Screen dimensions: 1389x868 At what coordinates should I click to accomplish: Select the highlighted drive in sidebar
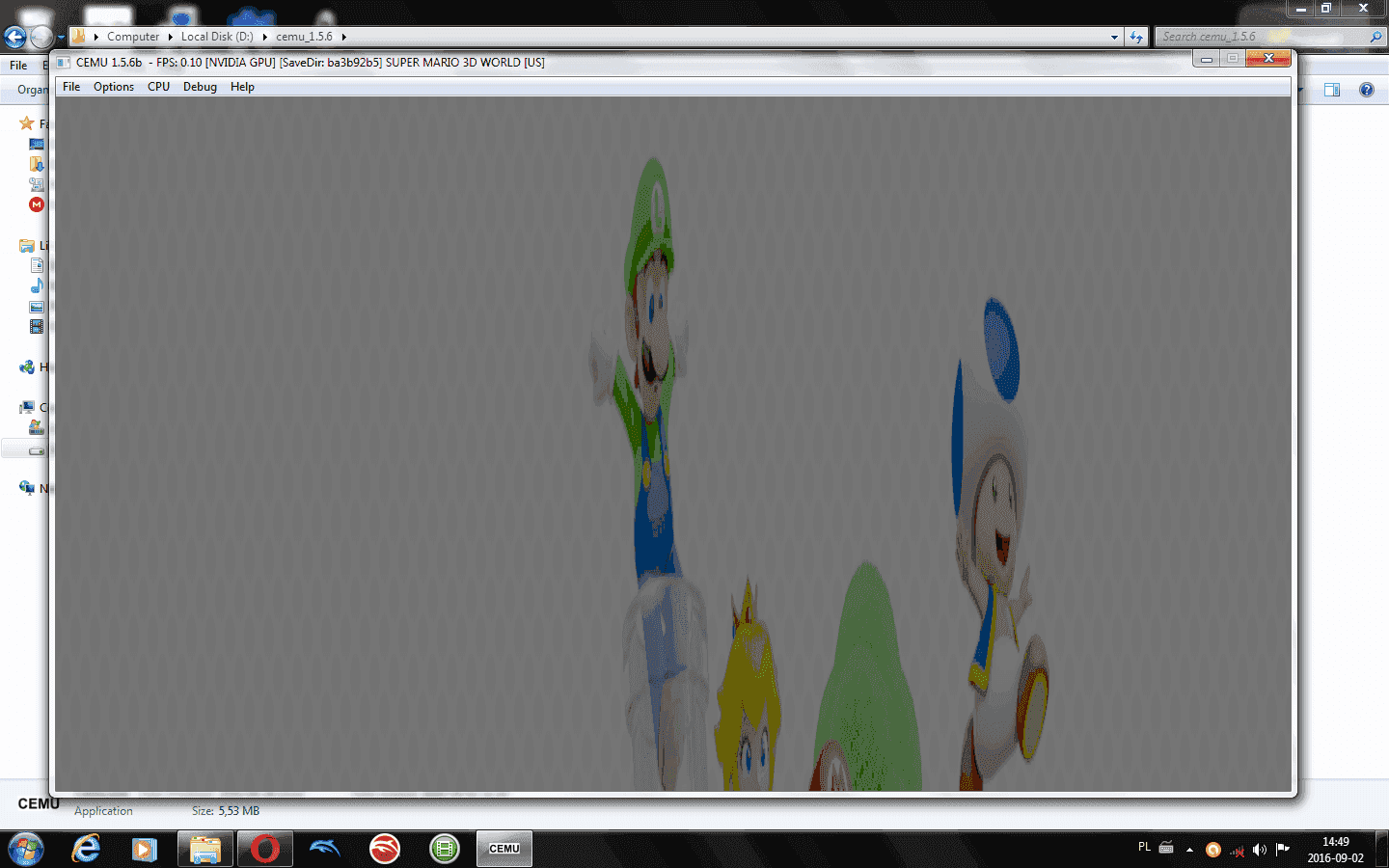pyautogui.click(x=37, y=449)
